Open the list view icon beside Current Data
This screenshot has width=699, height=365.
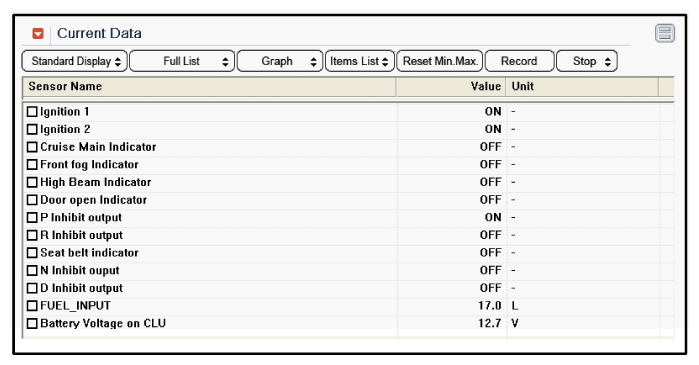tap(665, 33)
